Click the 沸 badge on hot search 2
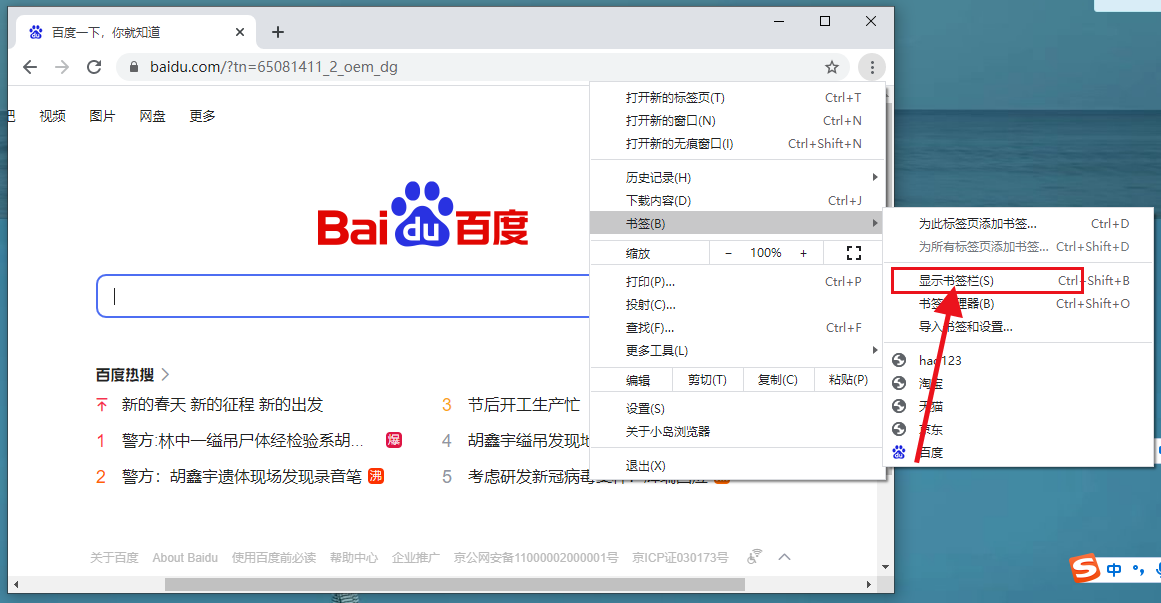1161x603 pixels. [x=376, y=476]
